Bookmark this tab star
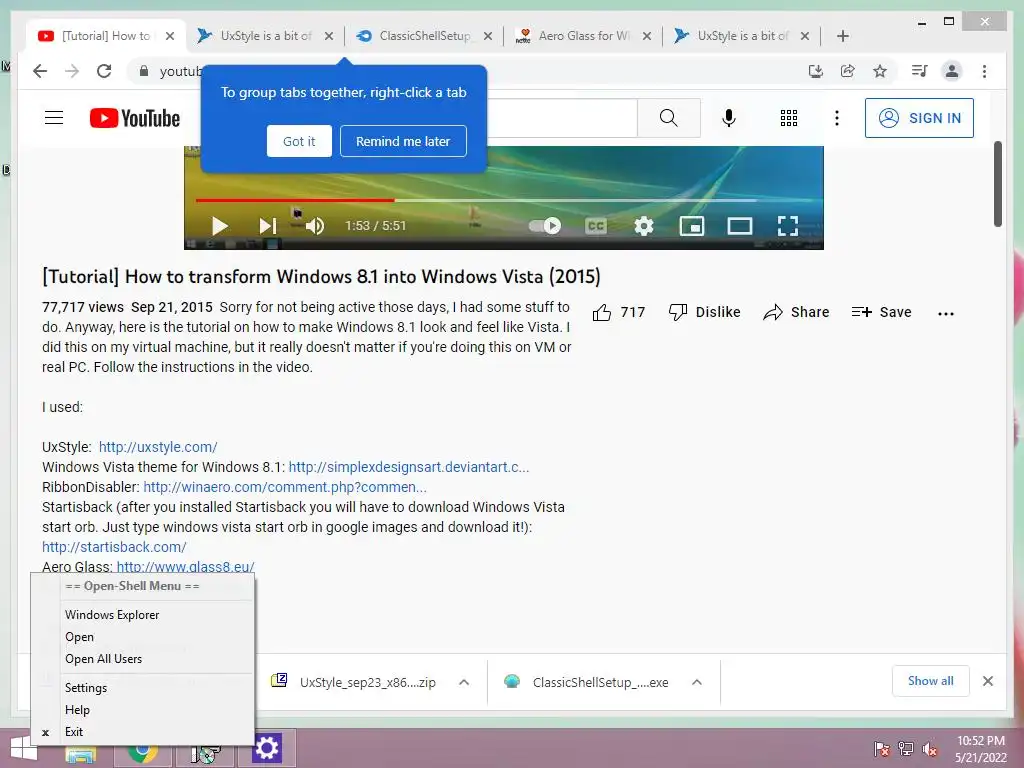Viewport: 1024px width, 768px height. point(880,71)
